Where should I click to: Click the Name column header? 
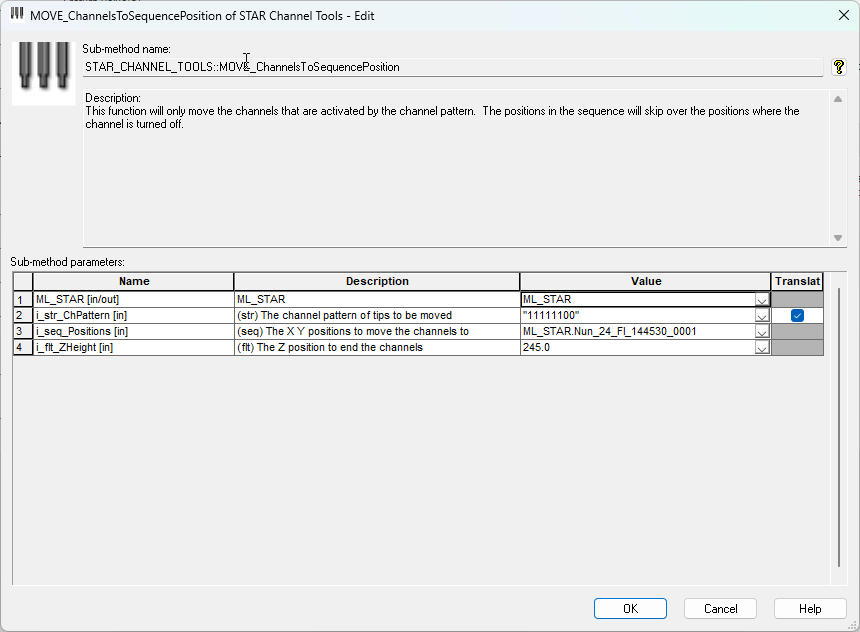(x=133, y=281)
